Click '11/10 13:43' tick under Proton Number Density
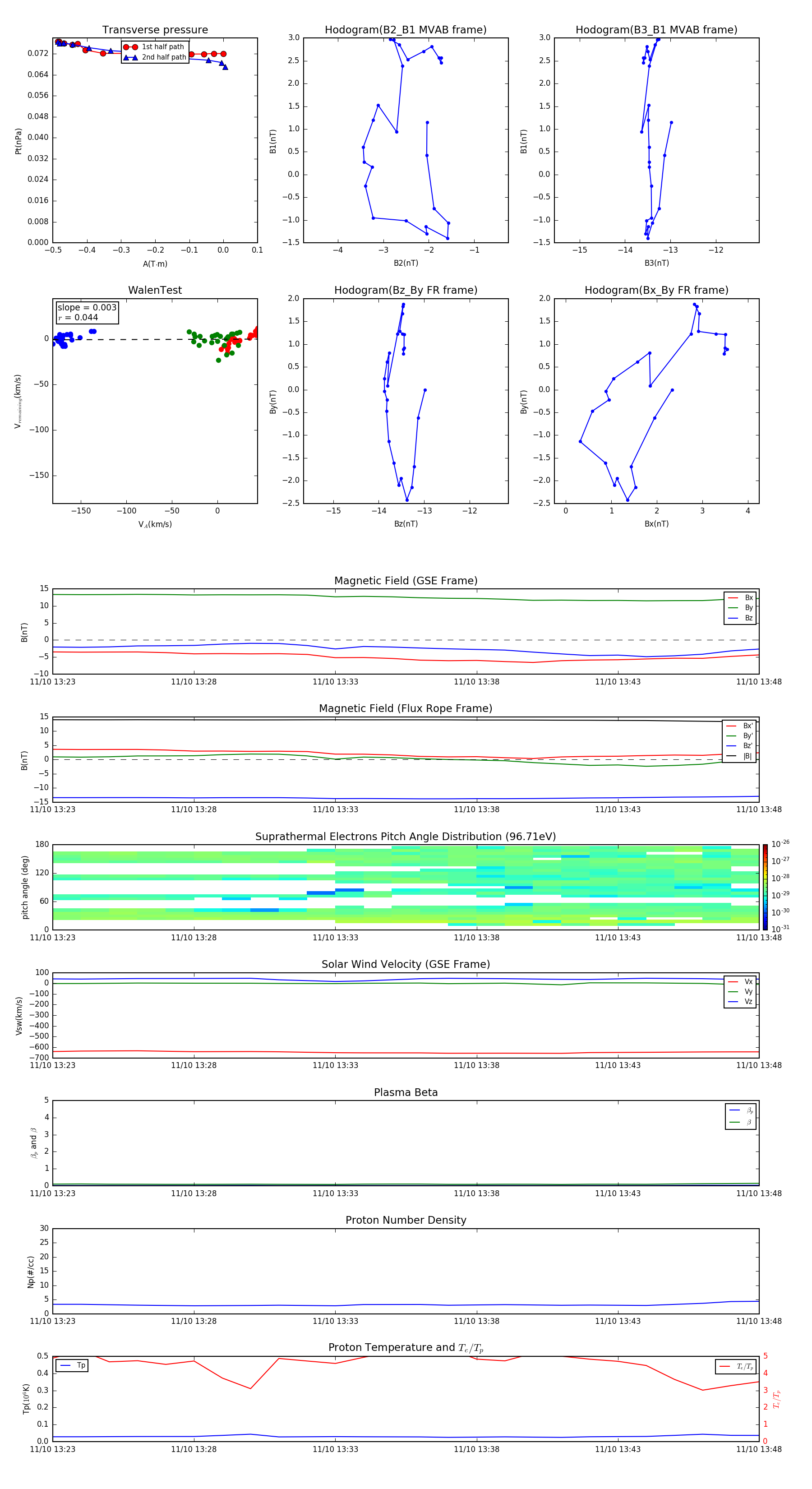 tap(618, 1321)
